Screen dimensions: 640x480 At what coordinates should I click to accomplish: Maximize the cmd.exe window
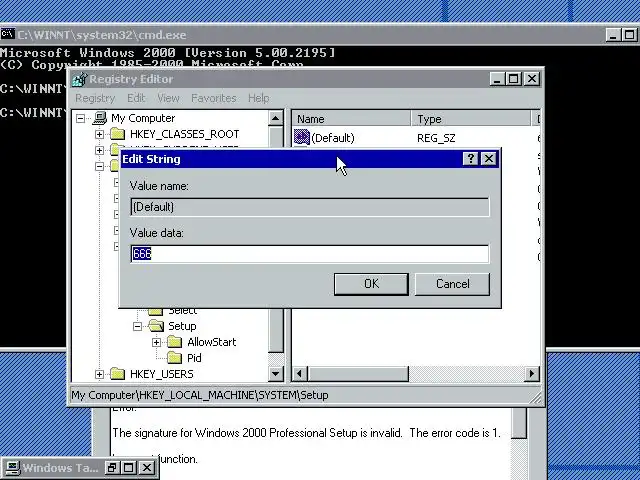[x=629, y=35]
